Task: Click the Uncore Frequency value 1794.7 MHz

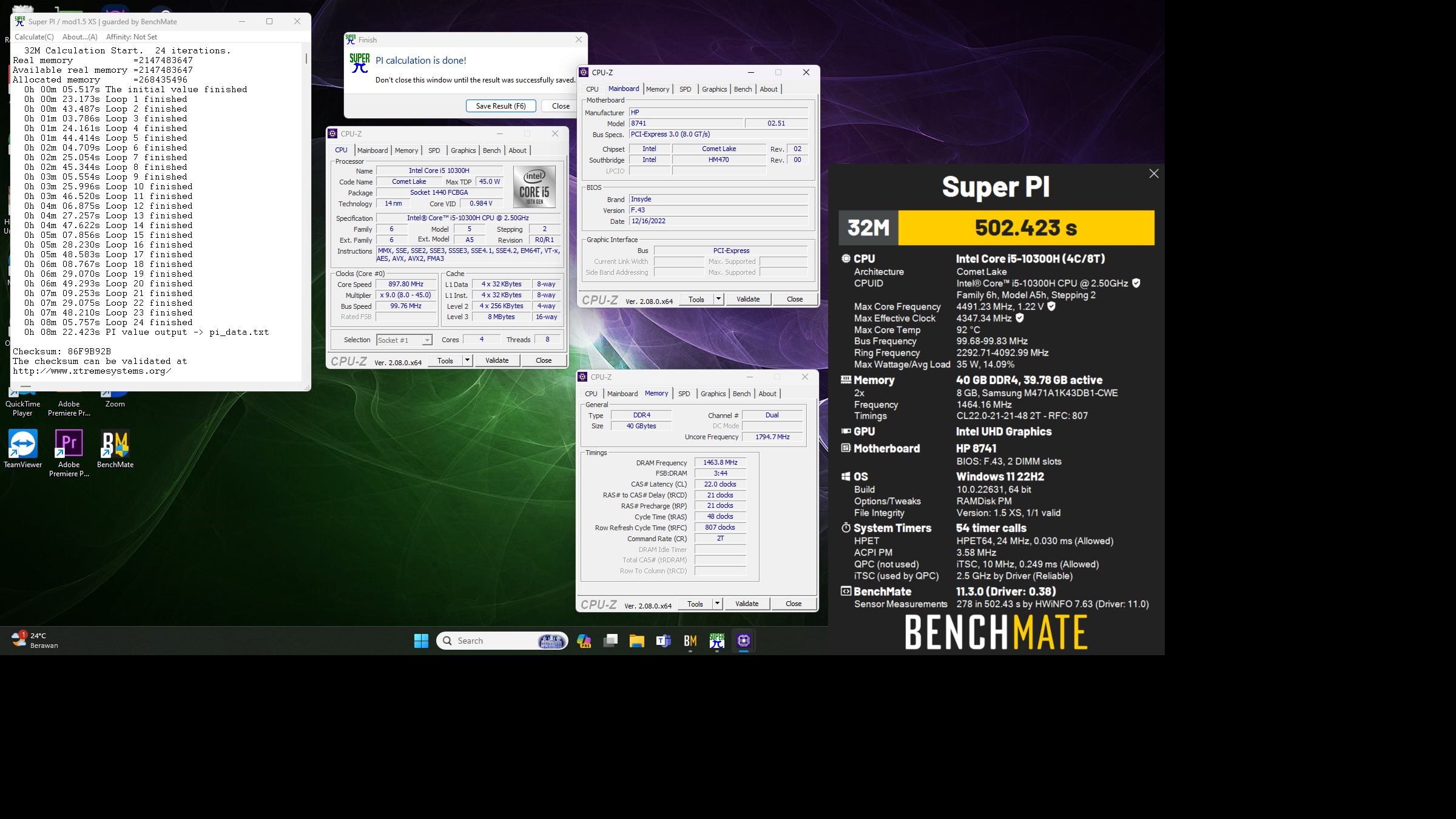Action: (x=772, y=437)
